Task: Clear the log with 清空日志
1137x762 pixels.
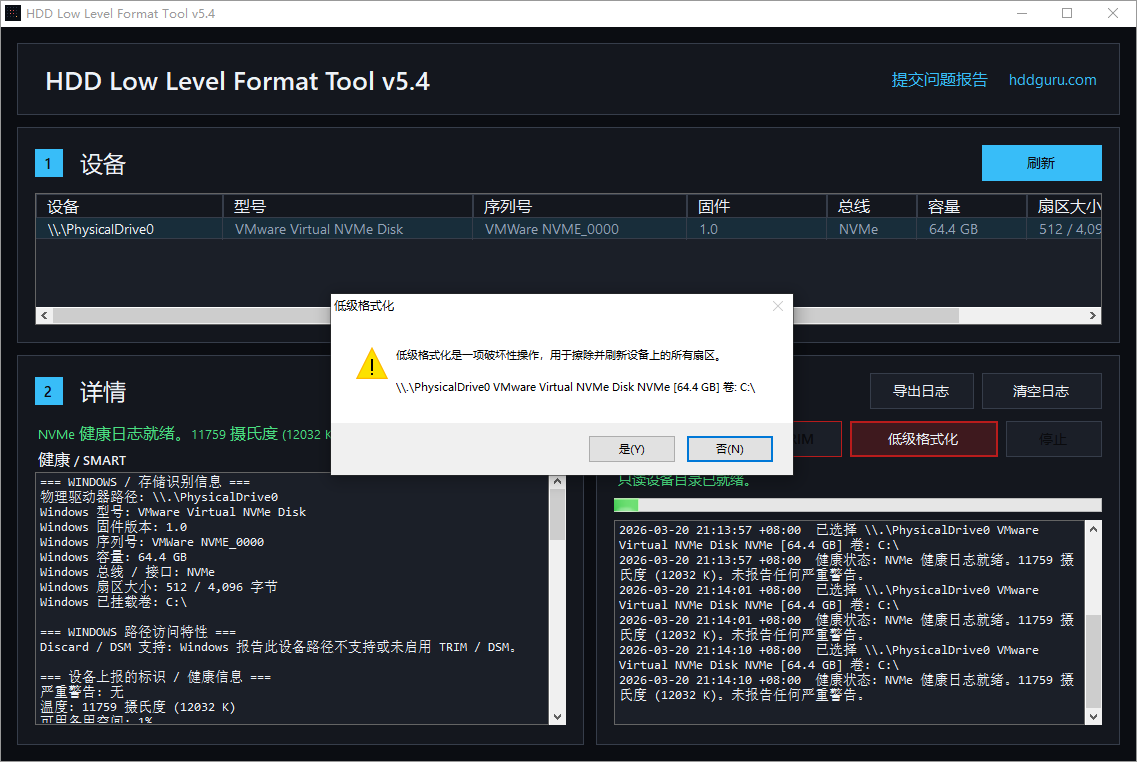Action: pos(1041,391)
